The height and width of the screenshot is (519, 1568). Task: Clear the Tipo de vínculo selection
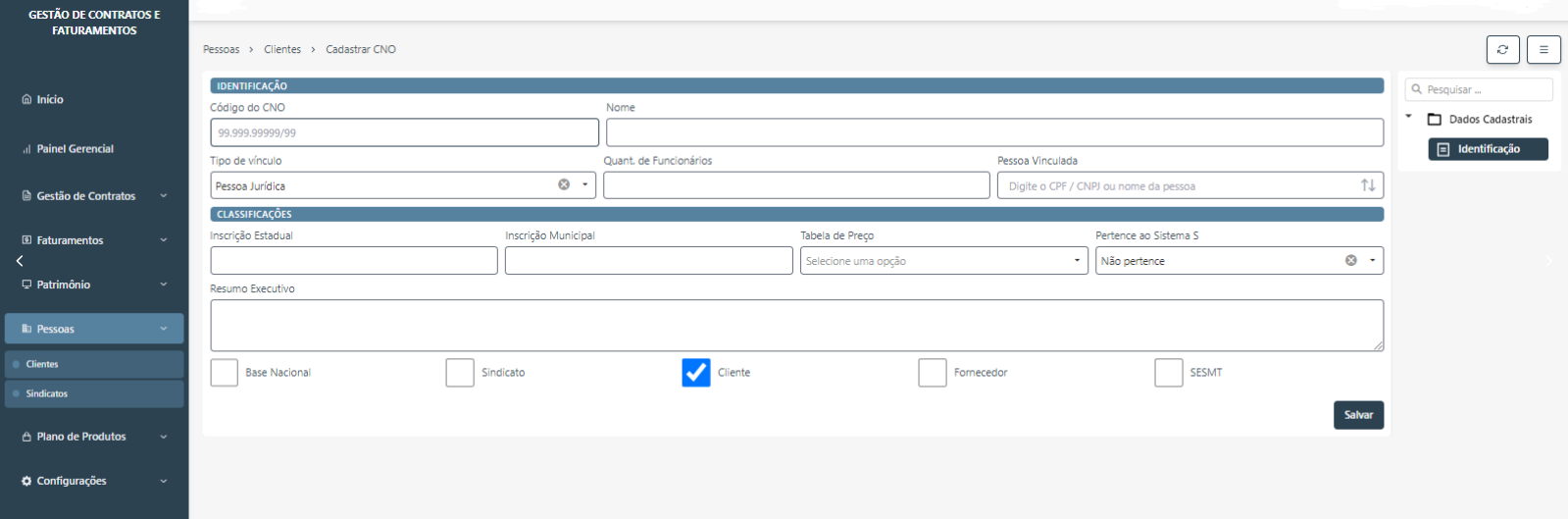(x=564, y=184)
